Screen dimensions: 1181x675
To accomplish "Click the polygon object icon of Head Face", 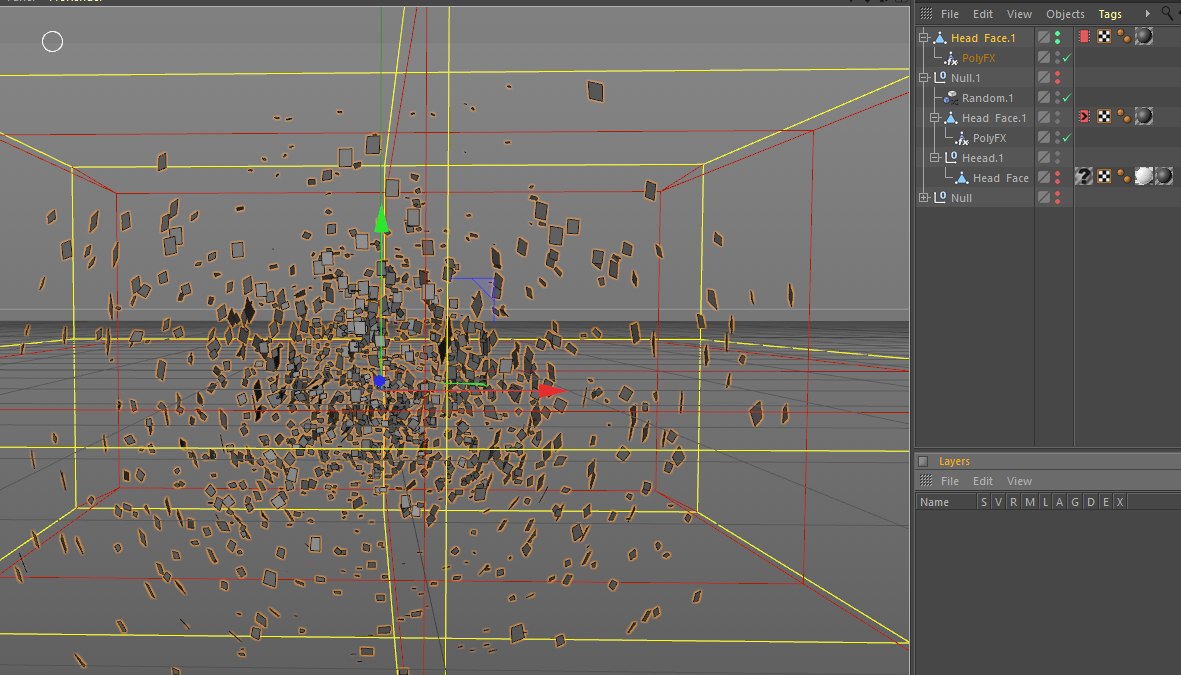I will coord(961,178).
